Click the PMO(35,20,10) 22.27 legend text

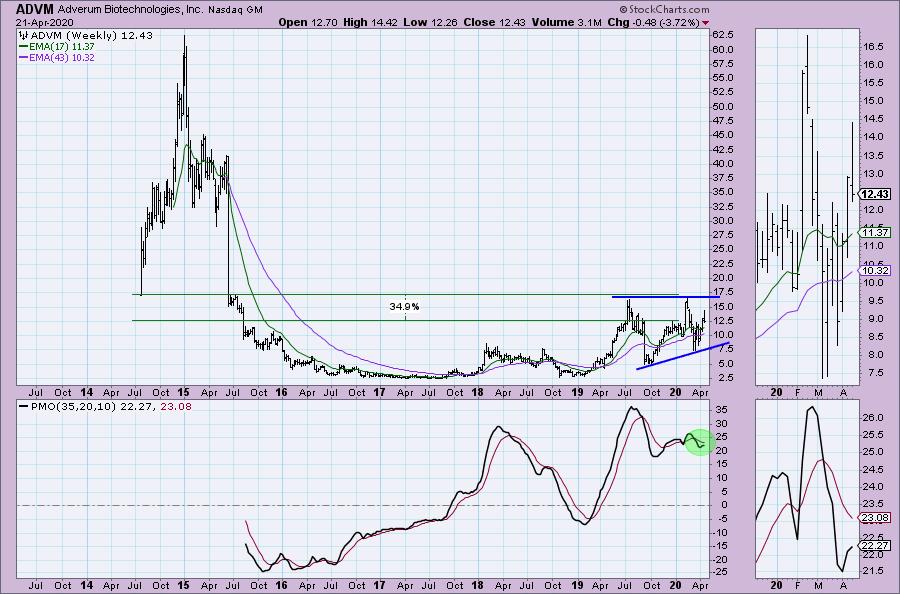(91, 406)
